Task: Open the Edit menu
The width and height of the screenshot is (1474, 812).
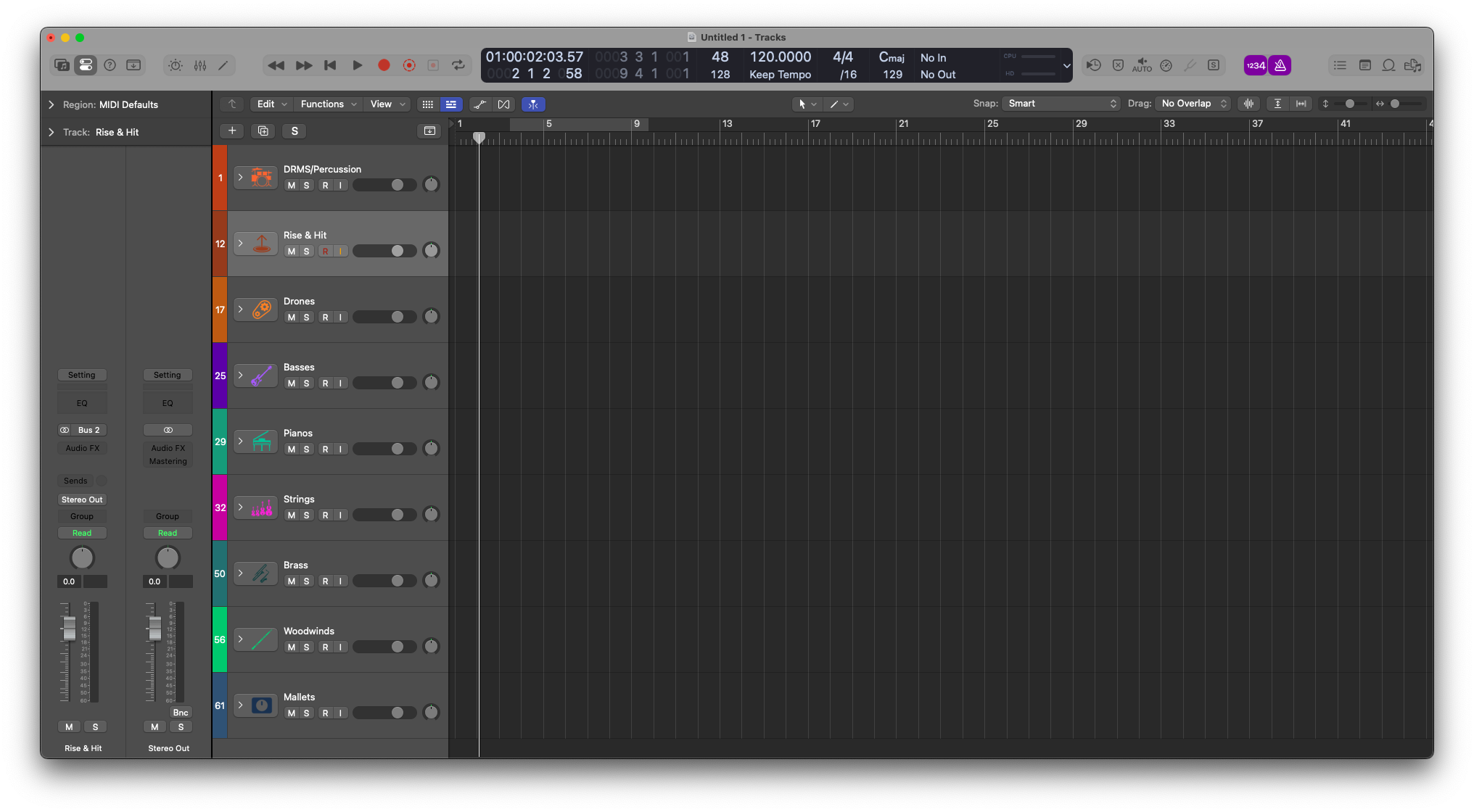Action: [272, 104]
